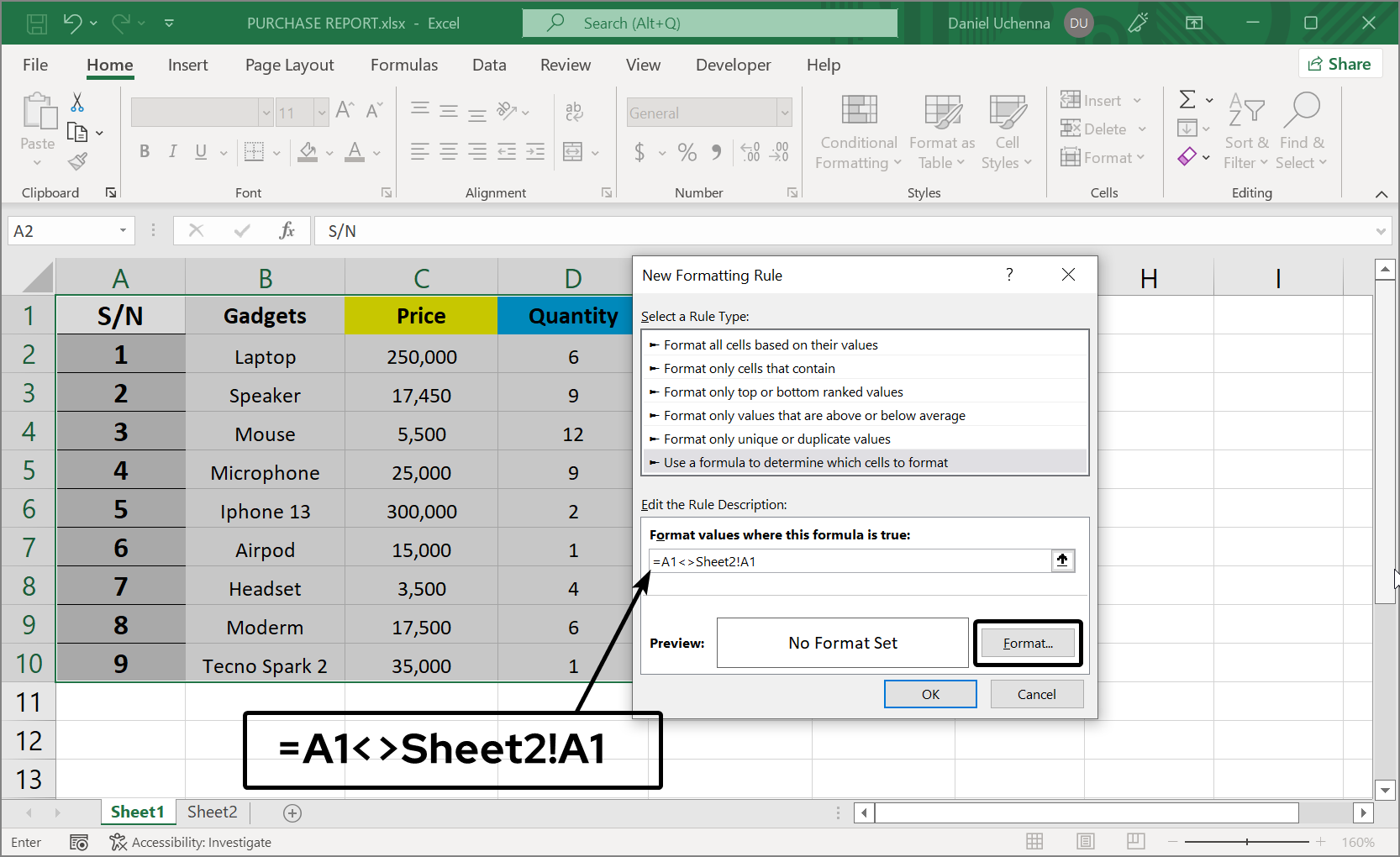Viewport: 1400px width, 857px height.
Task: Click the Format button next to Preview
Action: click(x=1027, y=642)
